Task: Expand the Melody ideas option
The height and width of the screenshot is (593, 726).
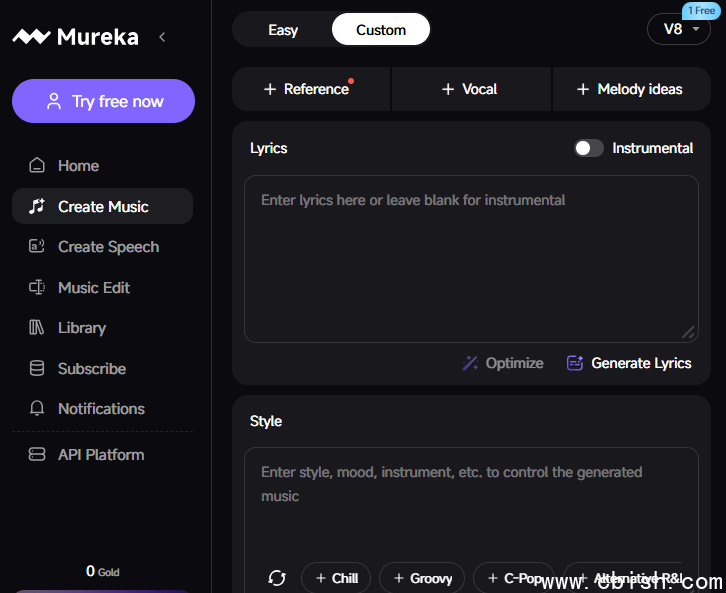Action: (631, 89)
